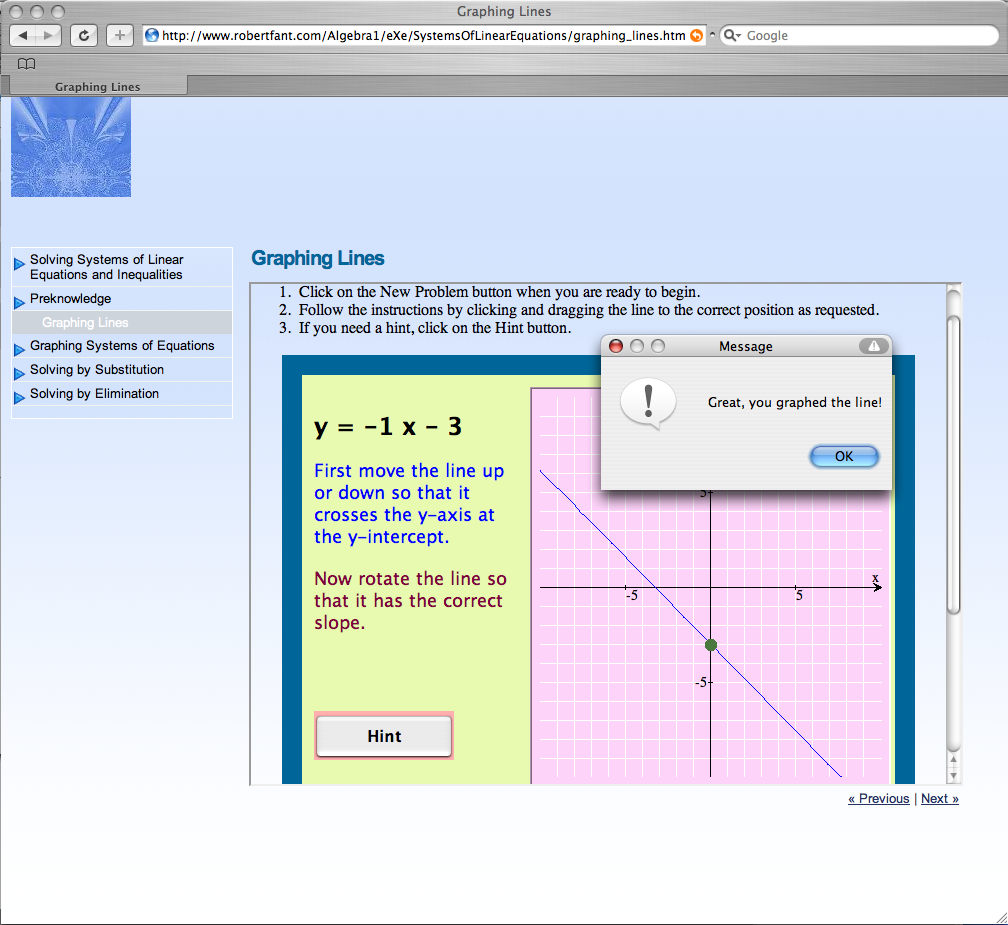1008x925 pixels.
Task: Open the bookmarks book icon
Action: [x=26, y=64]
